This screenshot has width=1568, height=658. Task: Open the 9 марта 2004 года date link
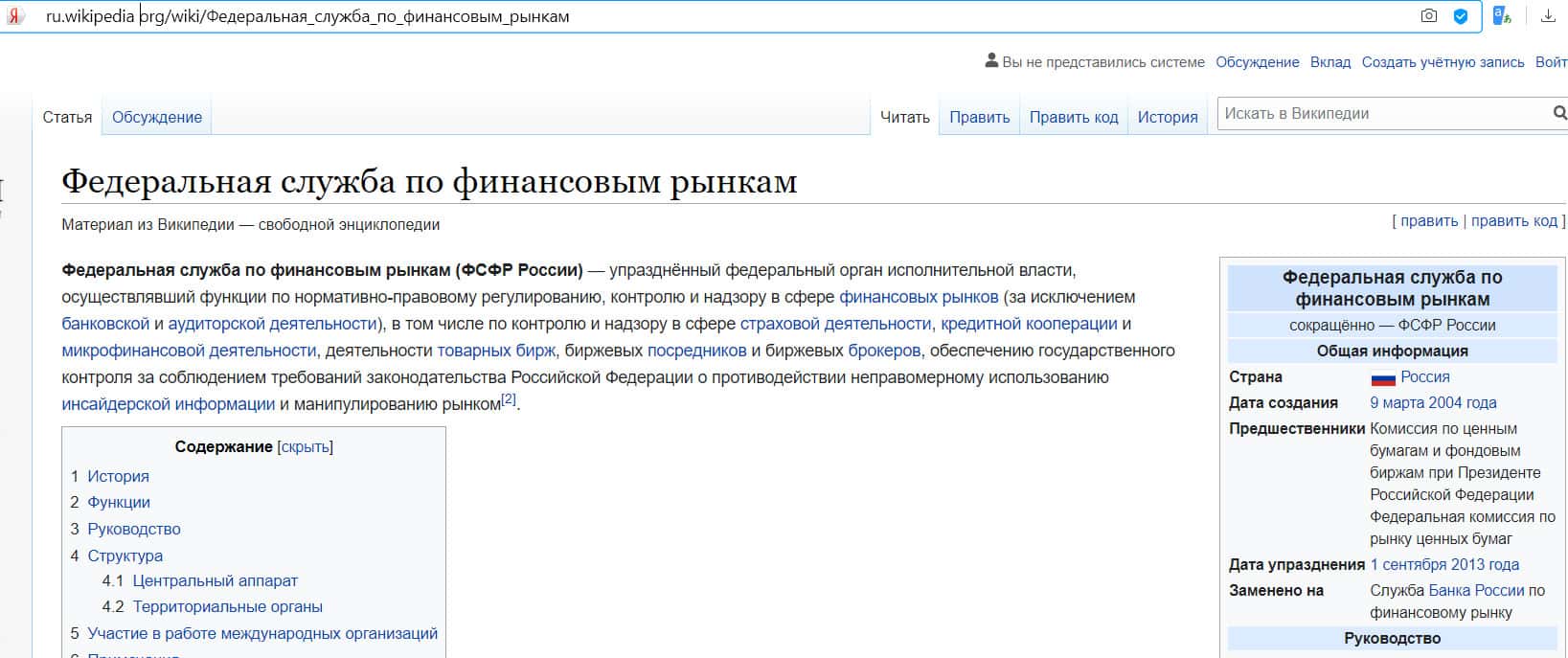(x=1432, y=403)
